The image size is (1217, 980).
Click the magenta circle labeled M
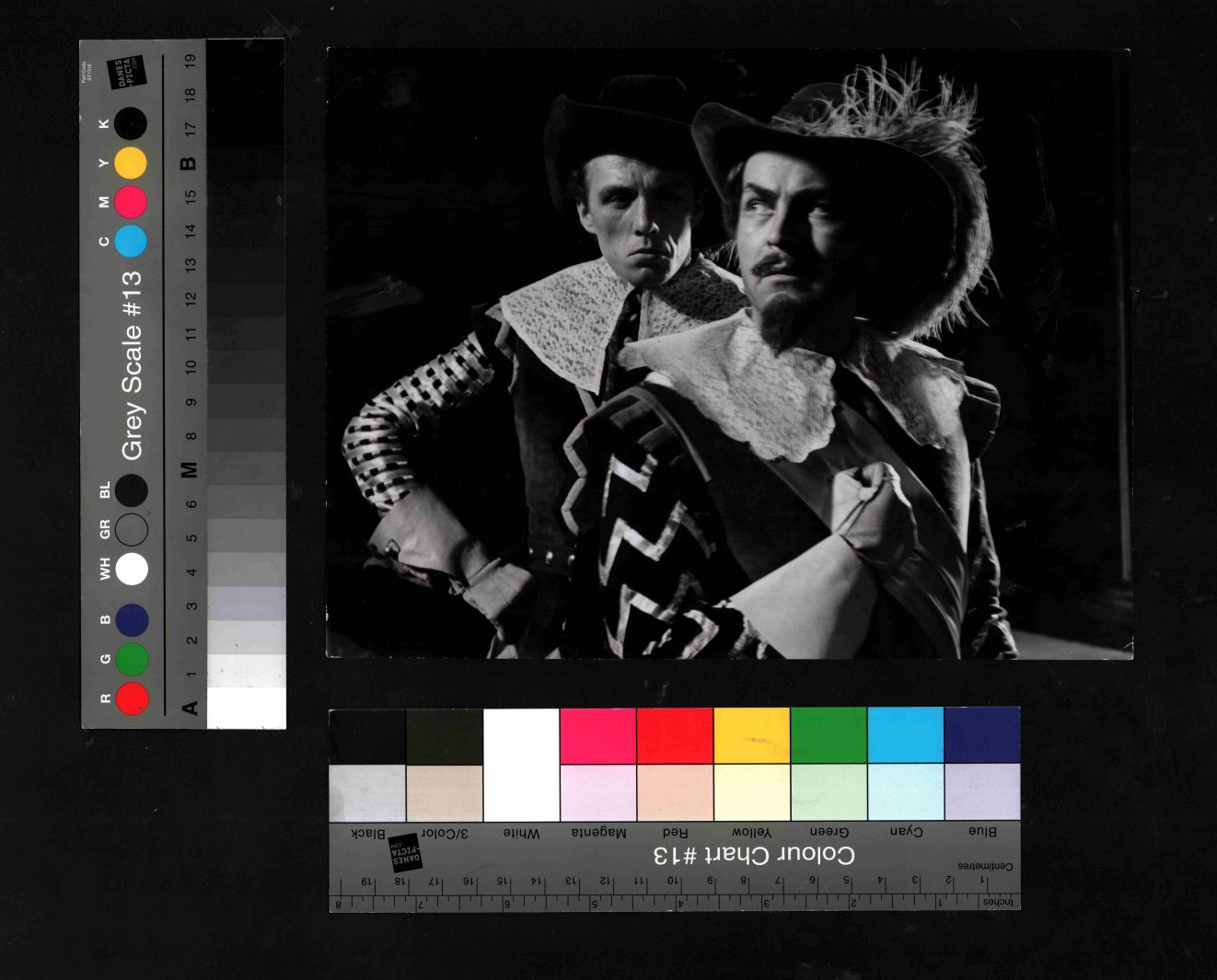pos(131,202)
